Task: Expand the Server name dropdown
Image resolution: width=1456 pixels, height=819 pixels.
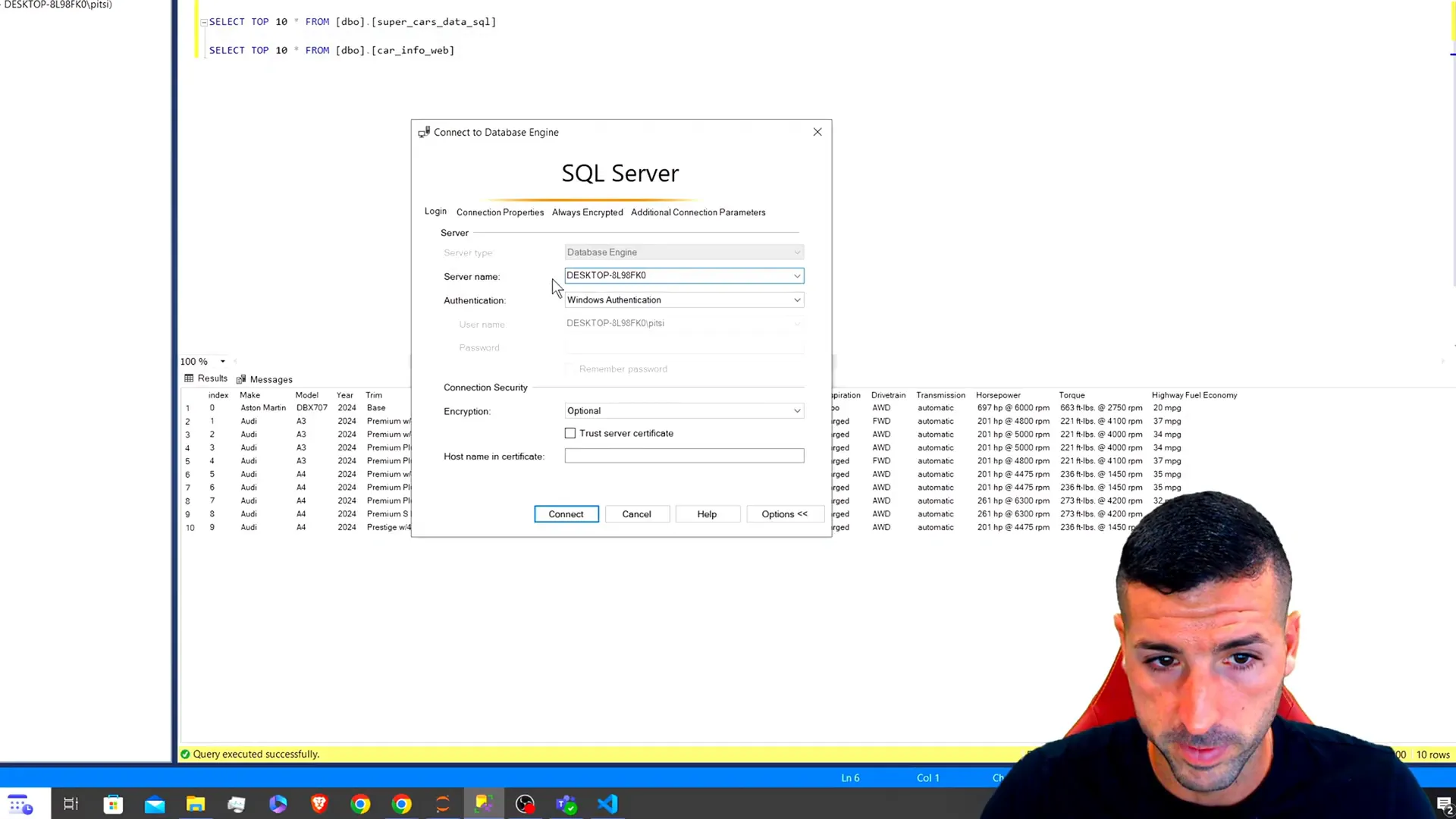Action: click(798, 275)
